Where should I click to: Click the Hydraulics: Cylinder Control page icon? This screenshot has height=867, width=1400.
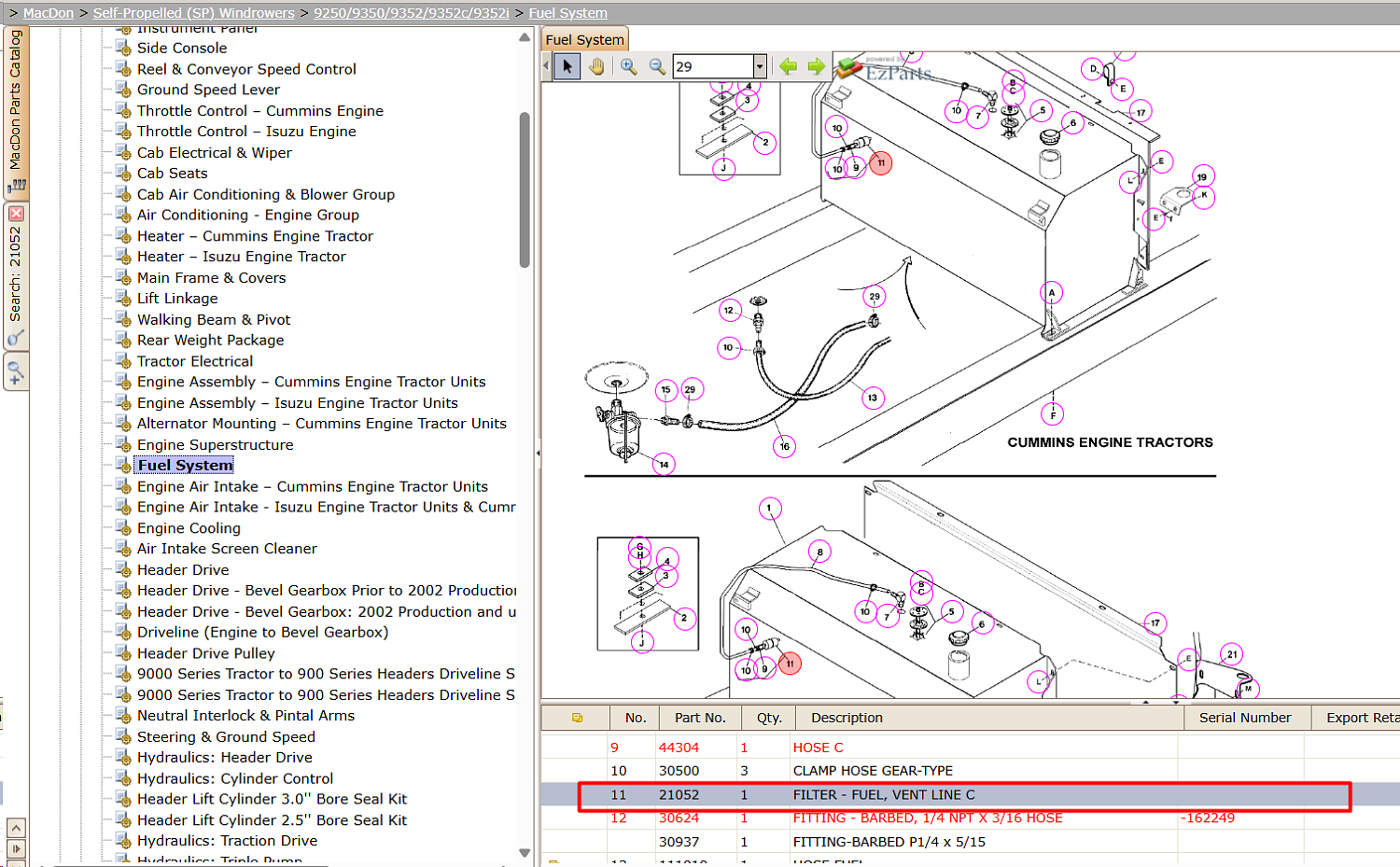[123, 778]
